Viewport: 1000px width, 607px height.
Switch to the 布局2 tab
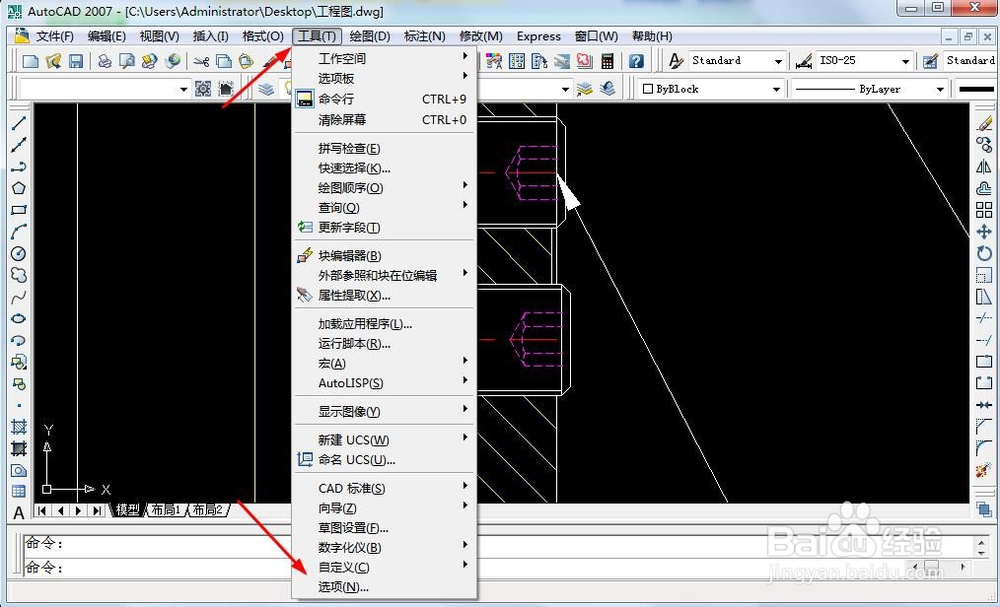coord(208,510)
